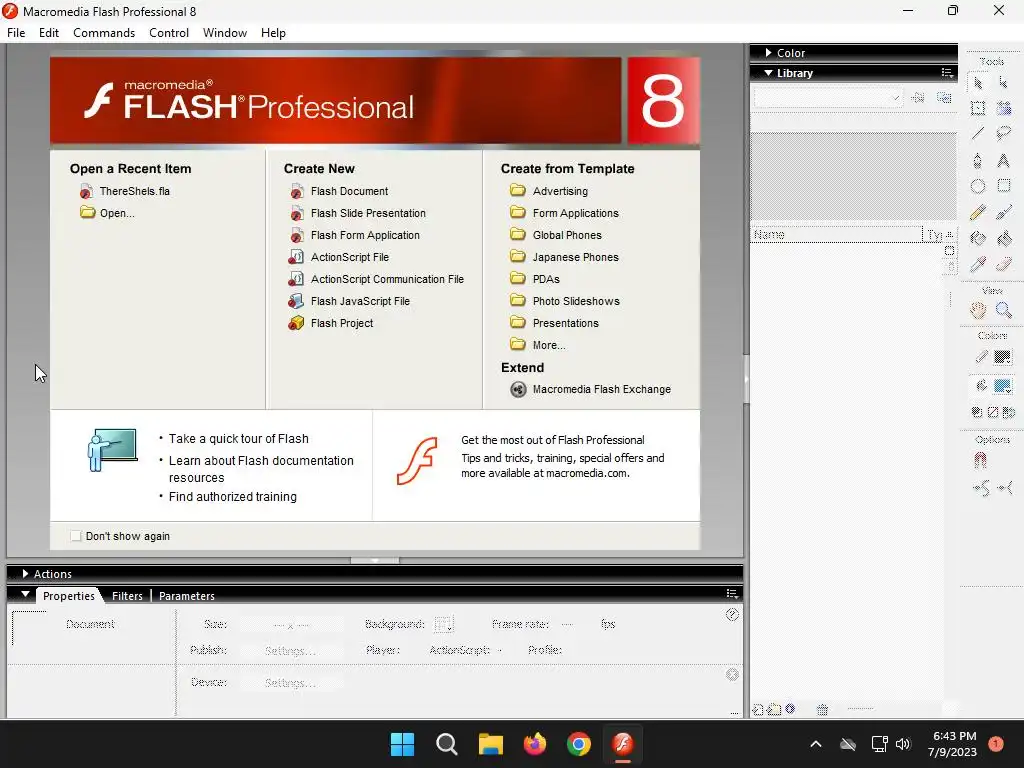Screen dimensions: 1024x768
Task: Select the Rectangle tool
Action: pos(1004,186)
